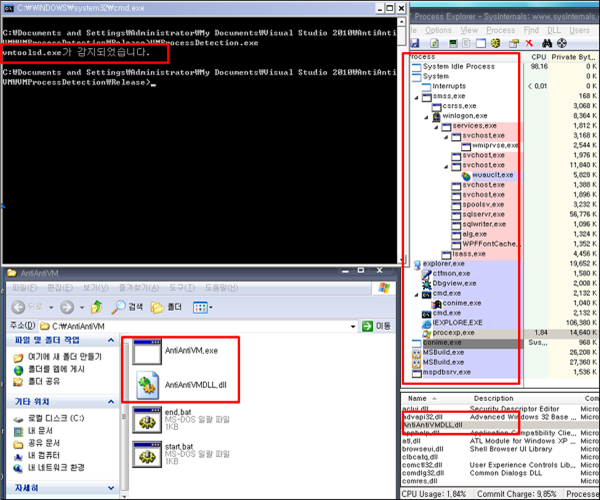This screenshot has width=600, height=500.
Task: Collapse the services.exe process tree node
Action: point(436,127)
